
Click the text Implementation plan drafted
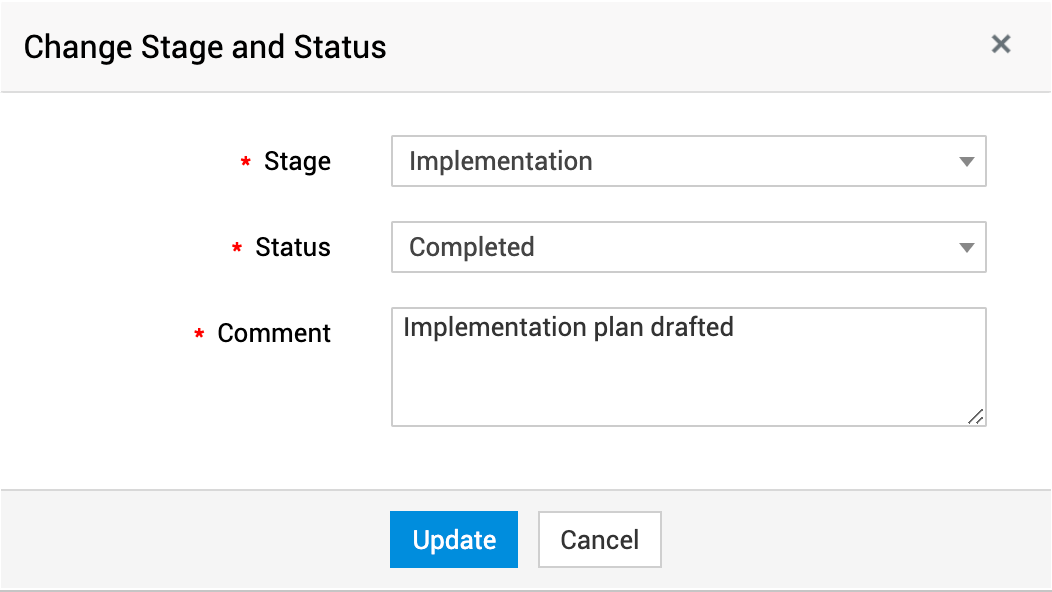click(568, 327)
